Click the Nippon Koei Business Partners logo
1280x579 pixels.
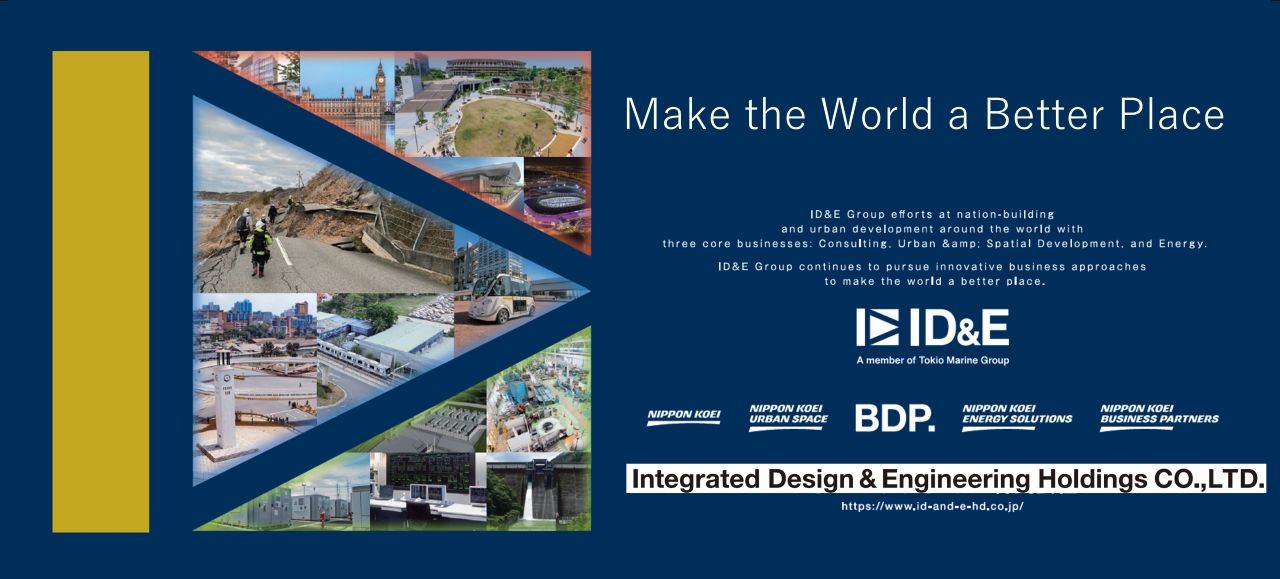point(1159,416)
